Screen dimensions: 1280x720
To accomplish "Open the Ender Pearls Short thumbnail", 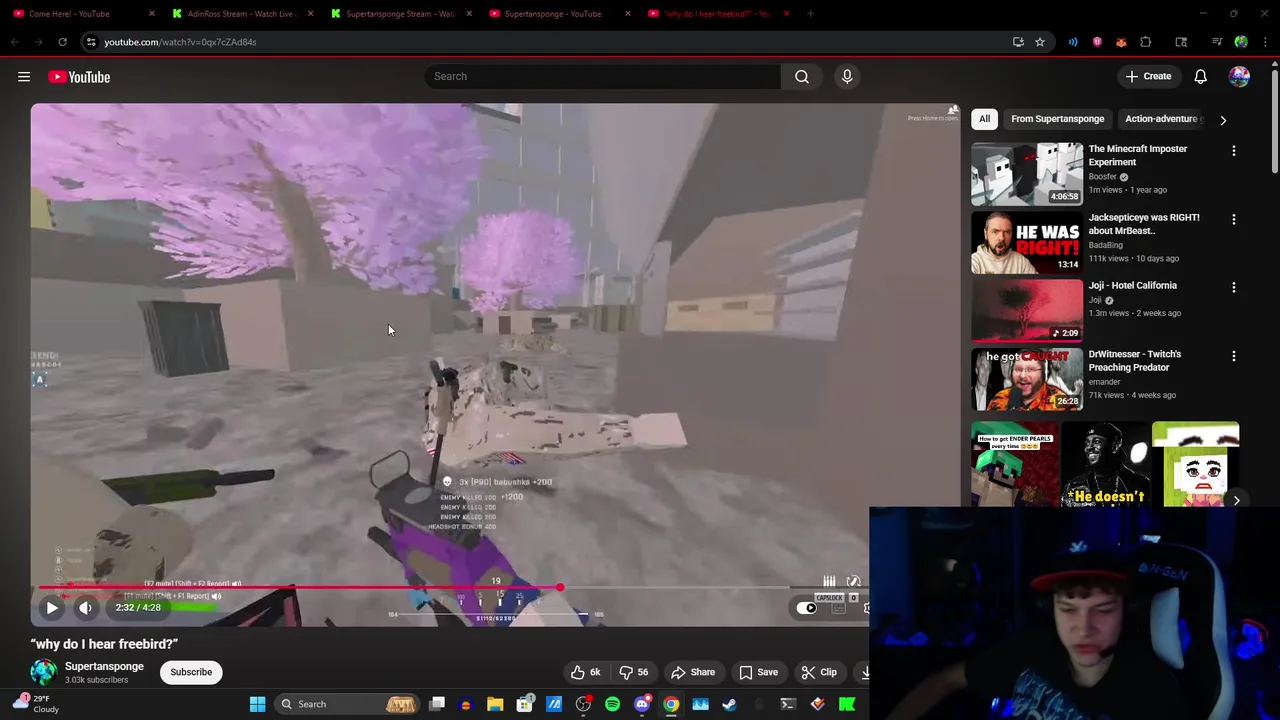I will point(1014,465).
